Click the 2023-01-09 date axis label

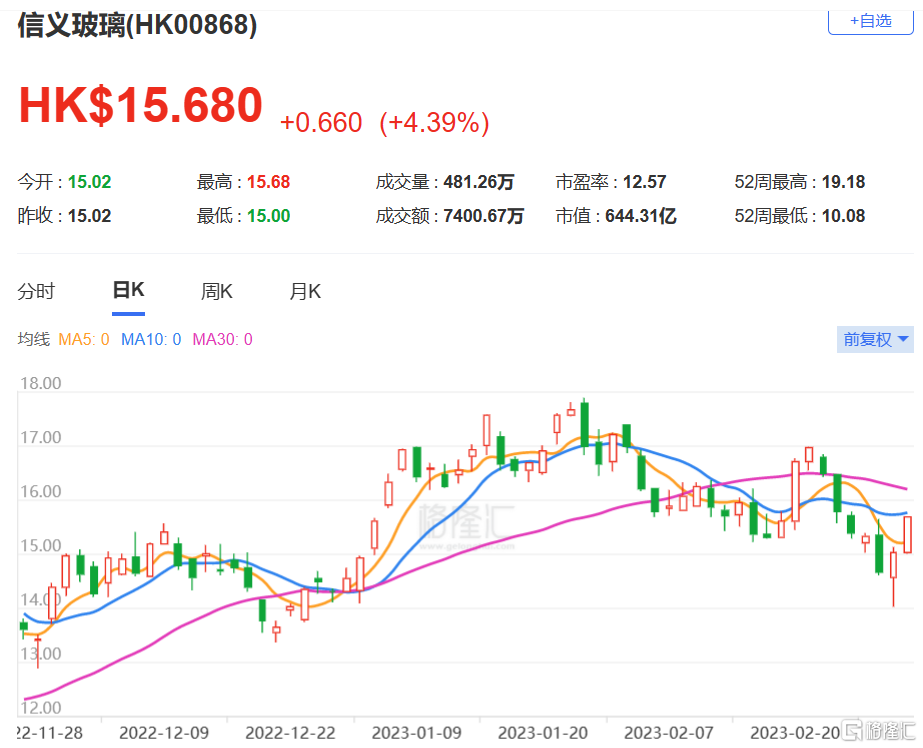pos(416,733)
